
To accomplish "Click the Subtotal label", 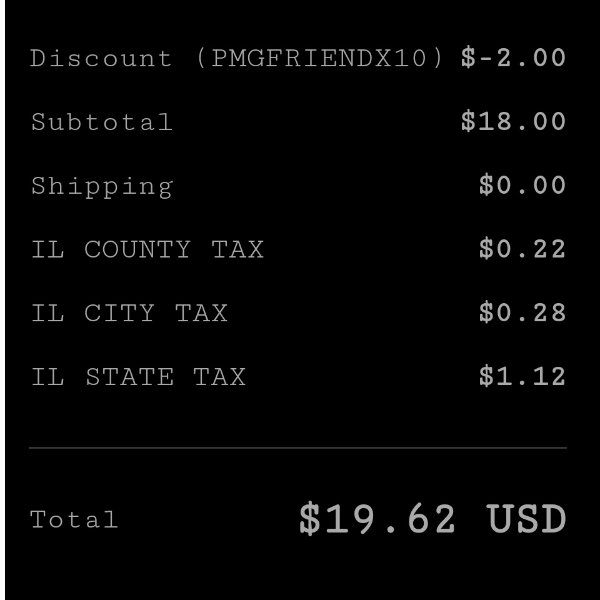I will [102, 122].
